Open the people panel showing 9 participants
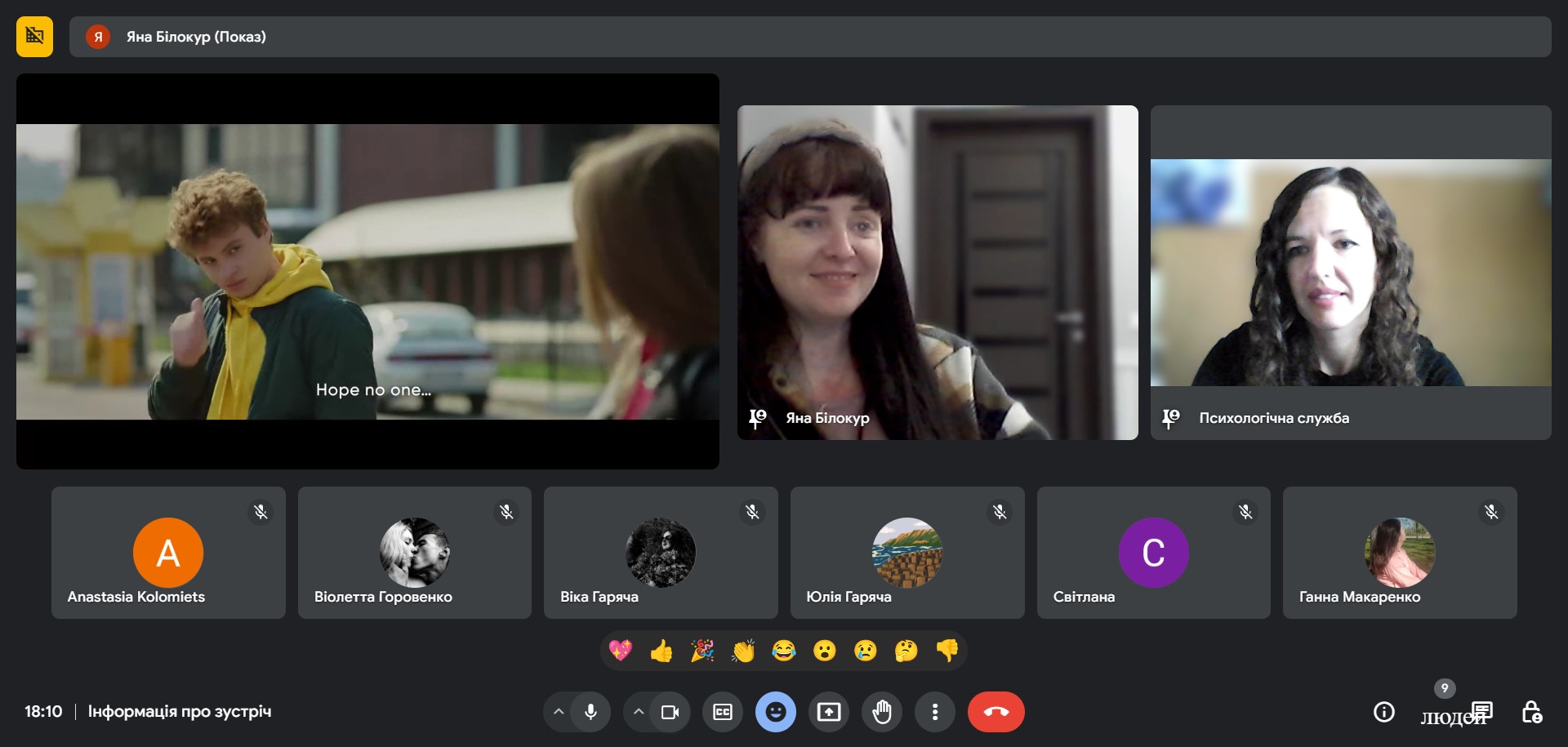Image resolution: width=1568 pixels, height=747 pixels. tap(1445, 712)
